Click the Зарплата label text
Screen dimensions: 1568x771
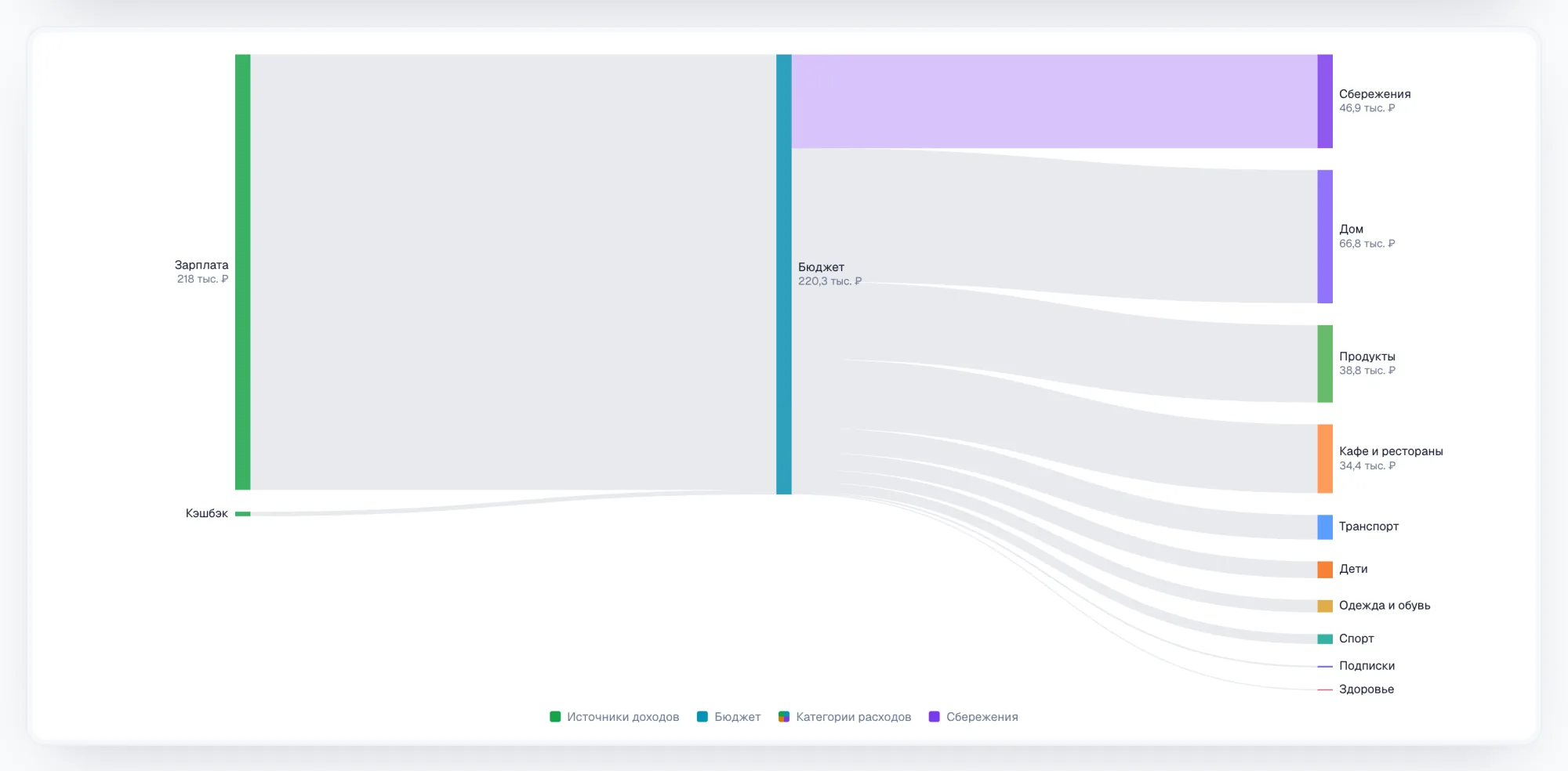coord(201,265)
